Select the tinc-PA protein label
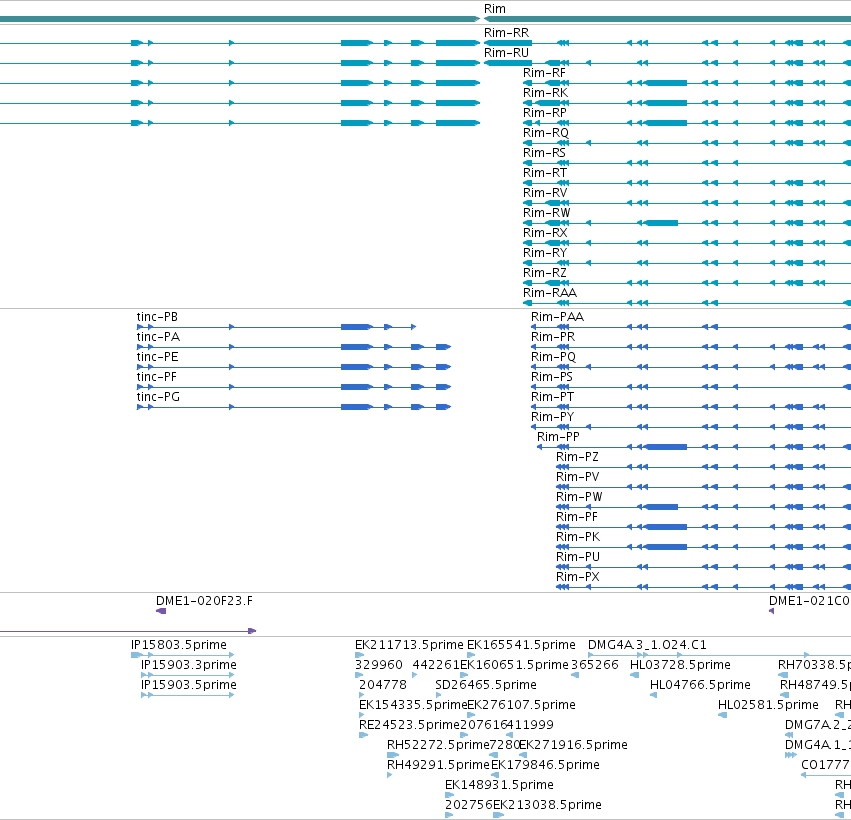Viewport: 851px width, 820px height. pyautogui.click(x=158, y=337)
